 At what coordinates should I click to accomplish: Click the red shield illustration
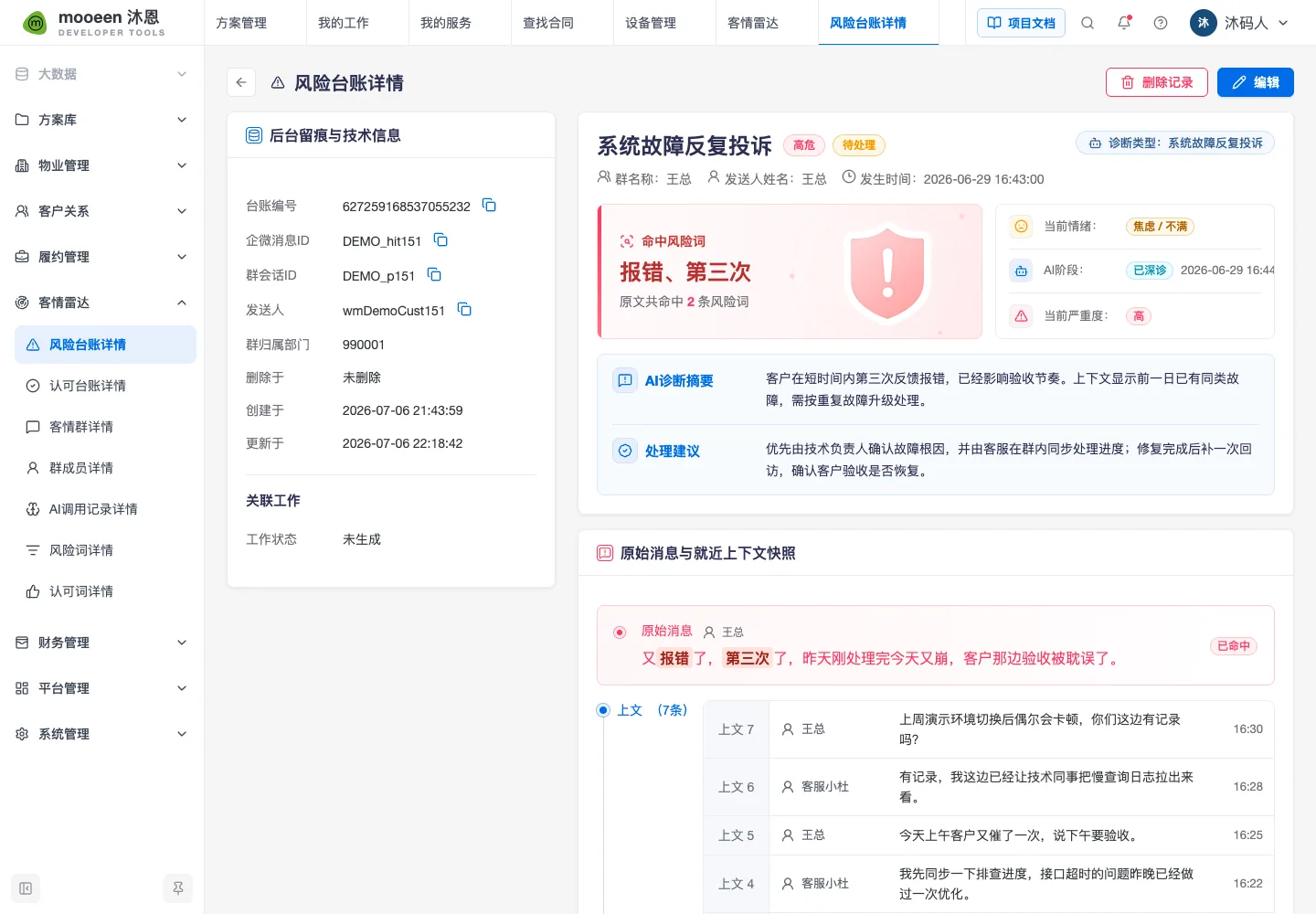click(x=887, y=271)
